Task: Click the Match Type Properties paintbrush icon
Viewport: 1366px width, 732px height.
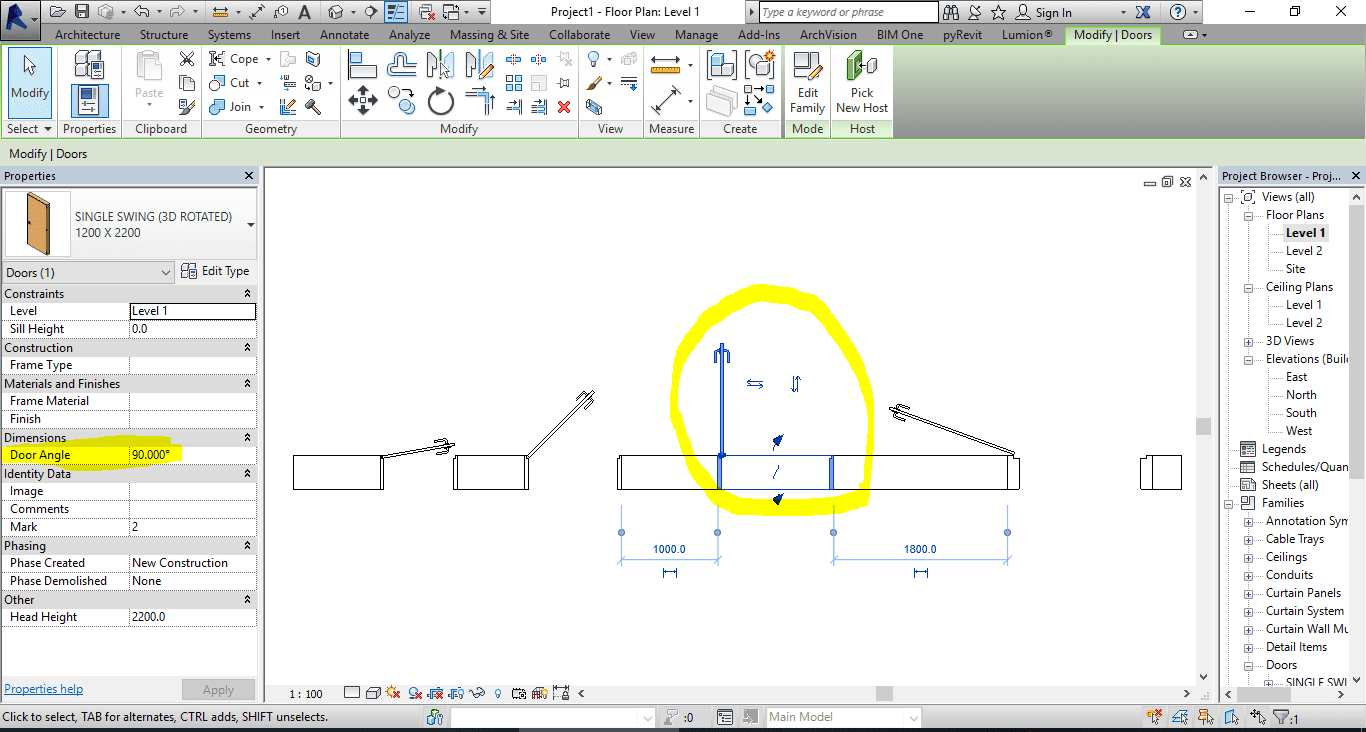Action: coord(187,106)
